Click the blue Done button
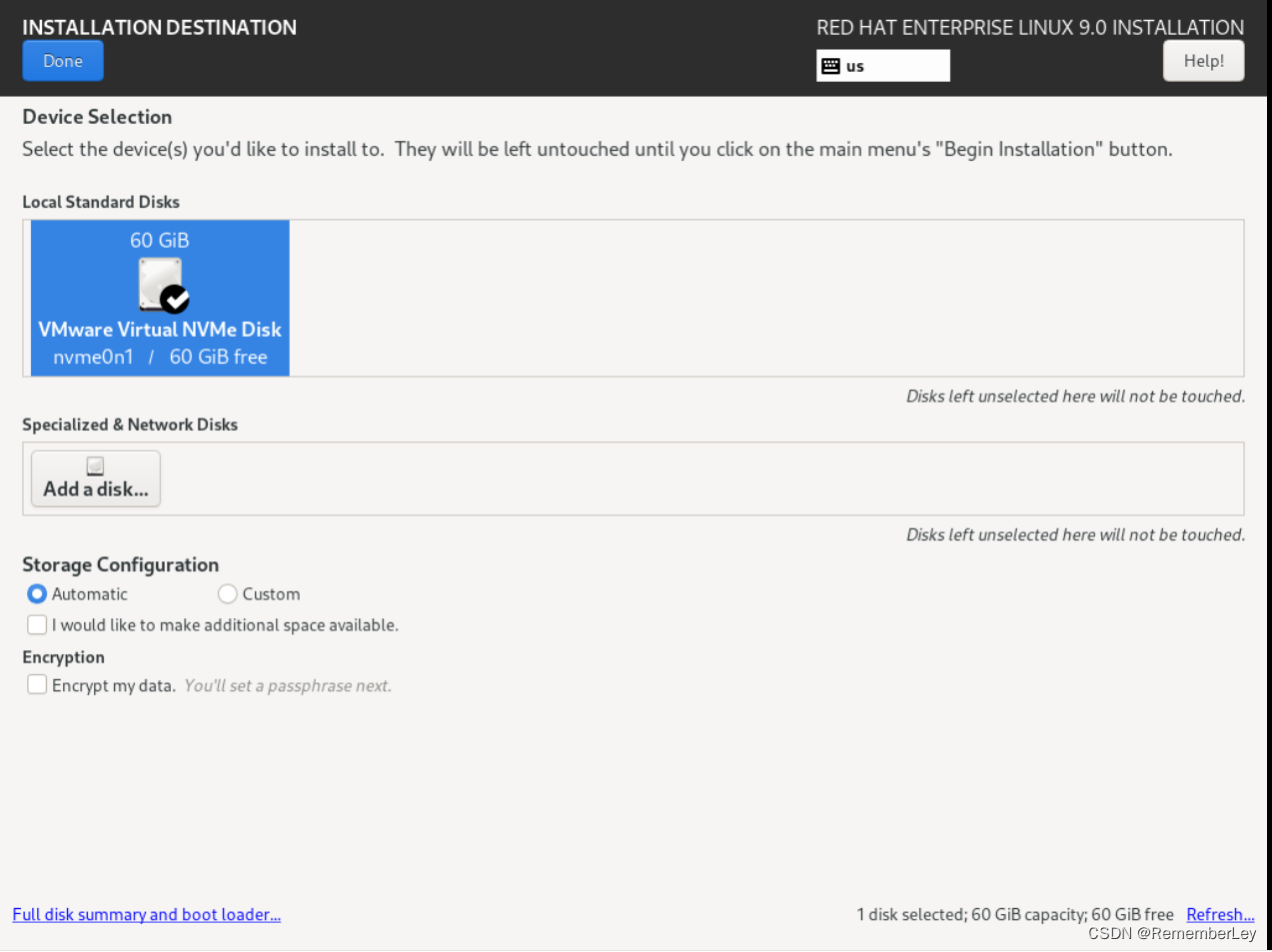This screenshot has width=1272, height=952. (63, 61)
